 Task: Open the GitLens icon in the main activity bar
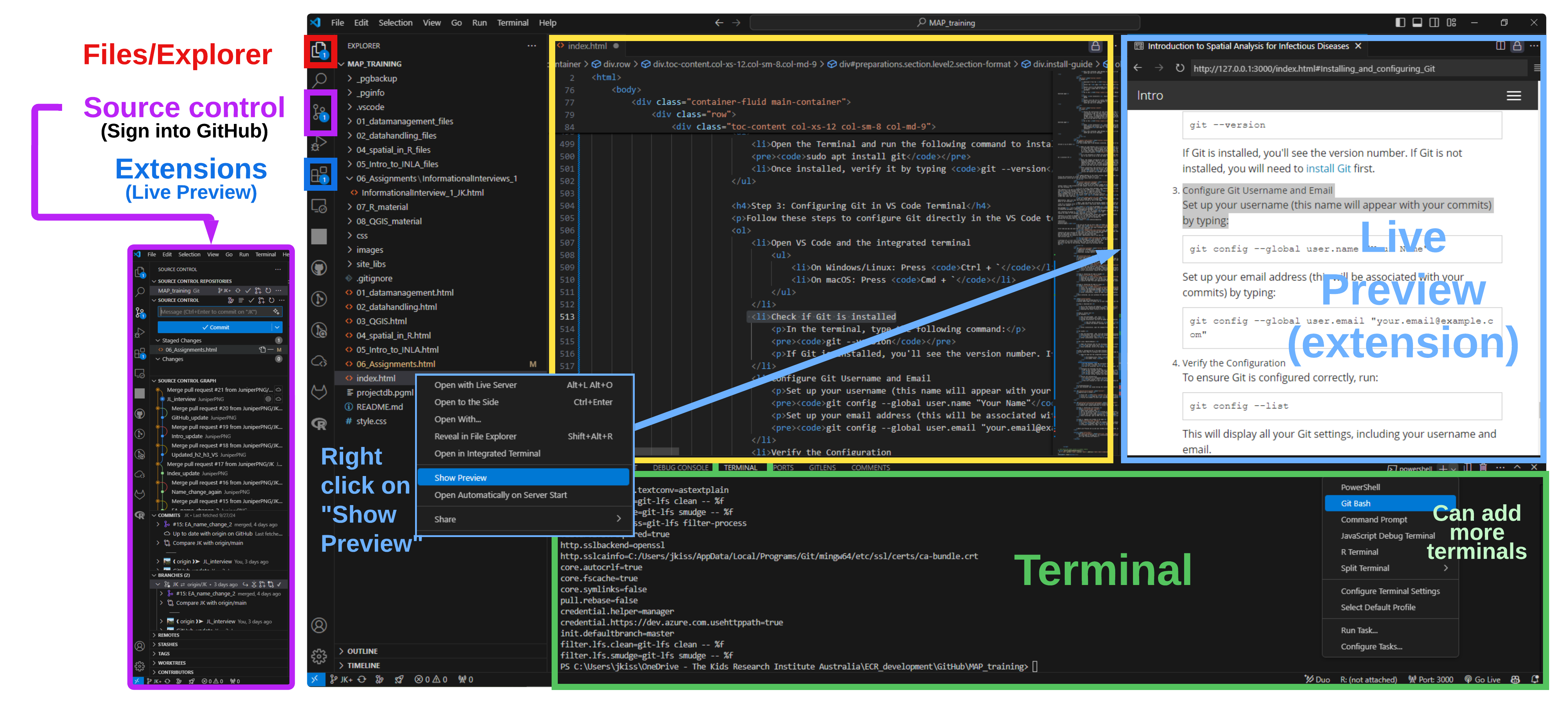click(x=320, y=298)
